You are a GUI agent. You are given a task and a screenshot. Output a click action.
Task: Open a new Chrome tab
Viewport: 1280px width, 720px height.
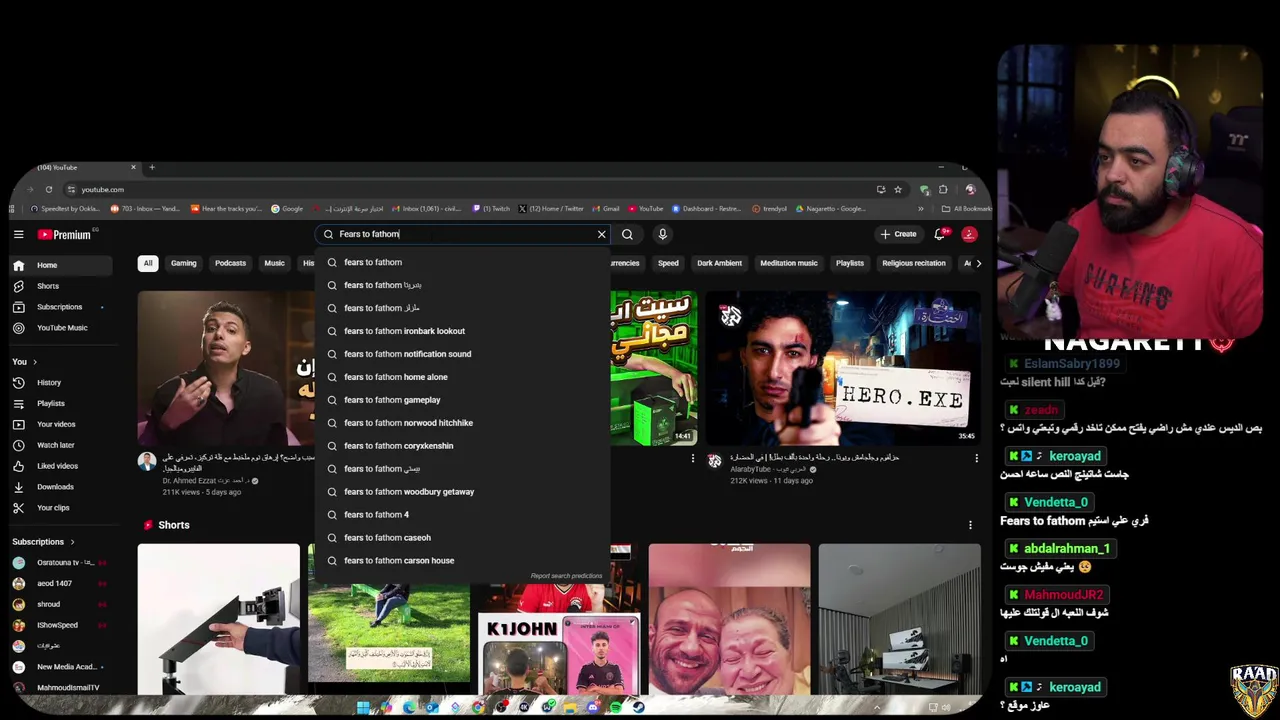pyautogui.click(x=152, y=167)
